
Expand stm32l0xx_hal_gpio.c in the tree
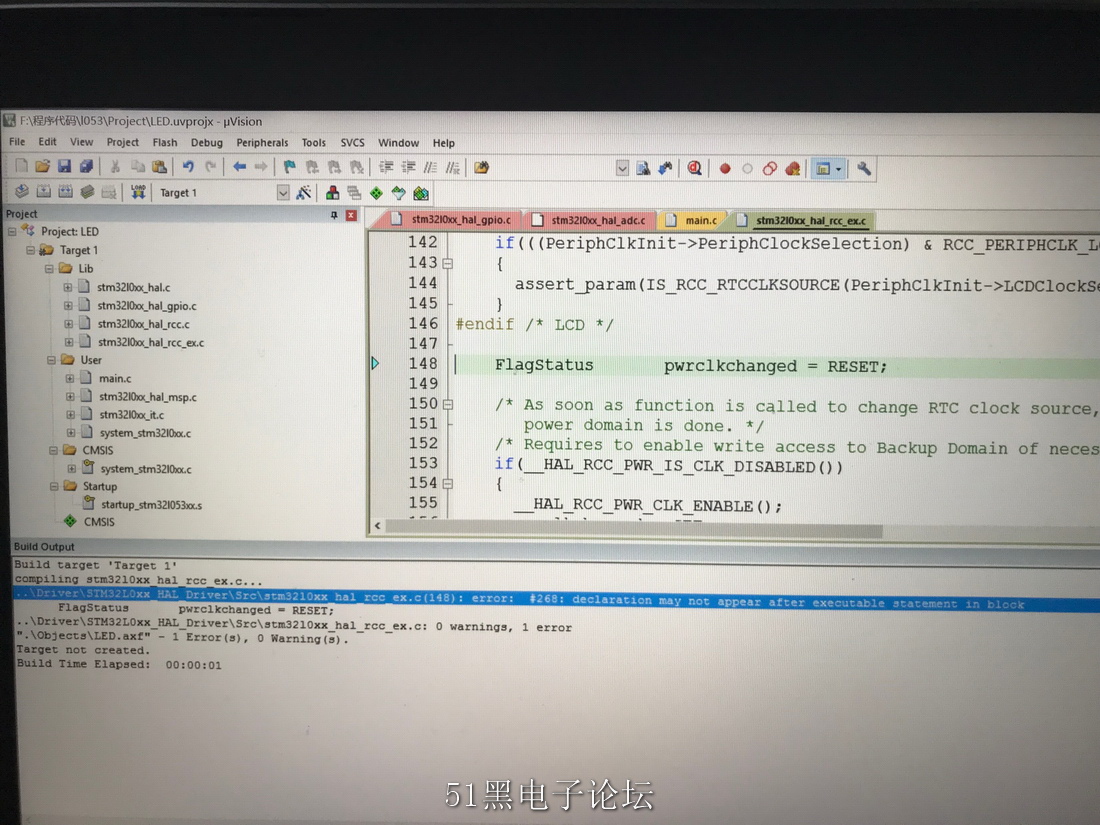[x=68, y=305]
